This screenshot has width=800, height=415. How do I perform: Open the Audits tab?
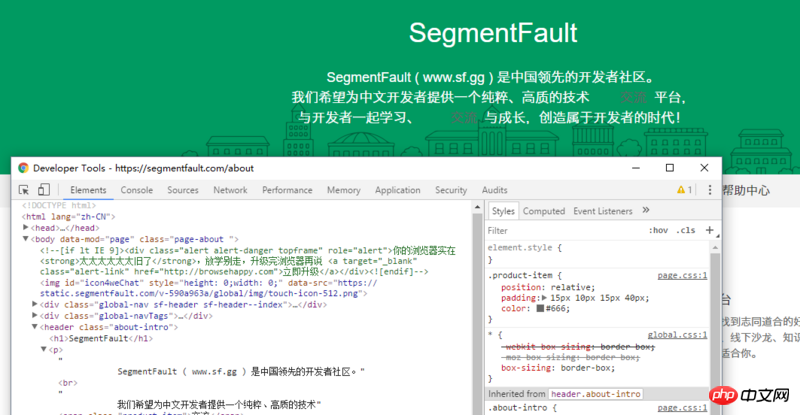click(494, 190)
